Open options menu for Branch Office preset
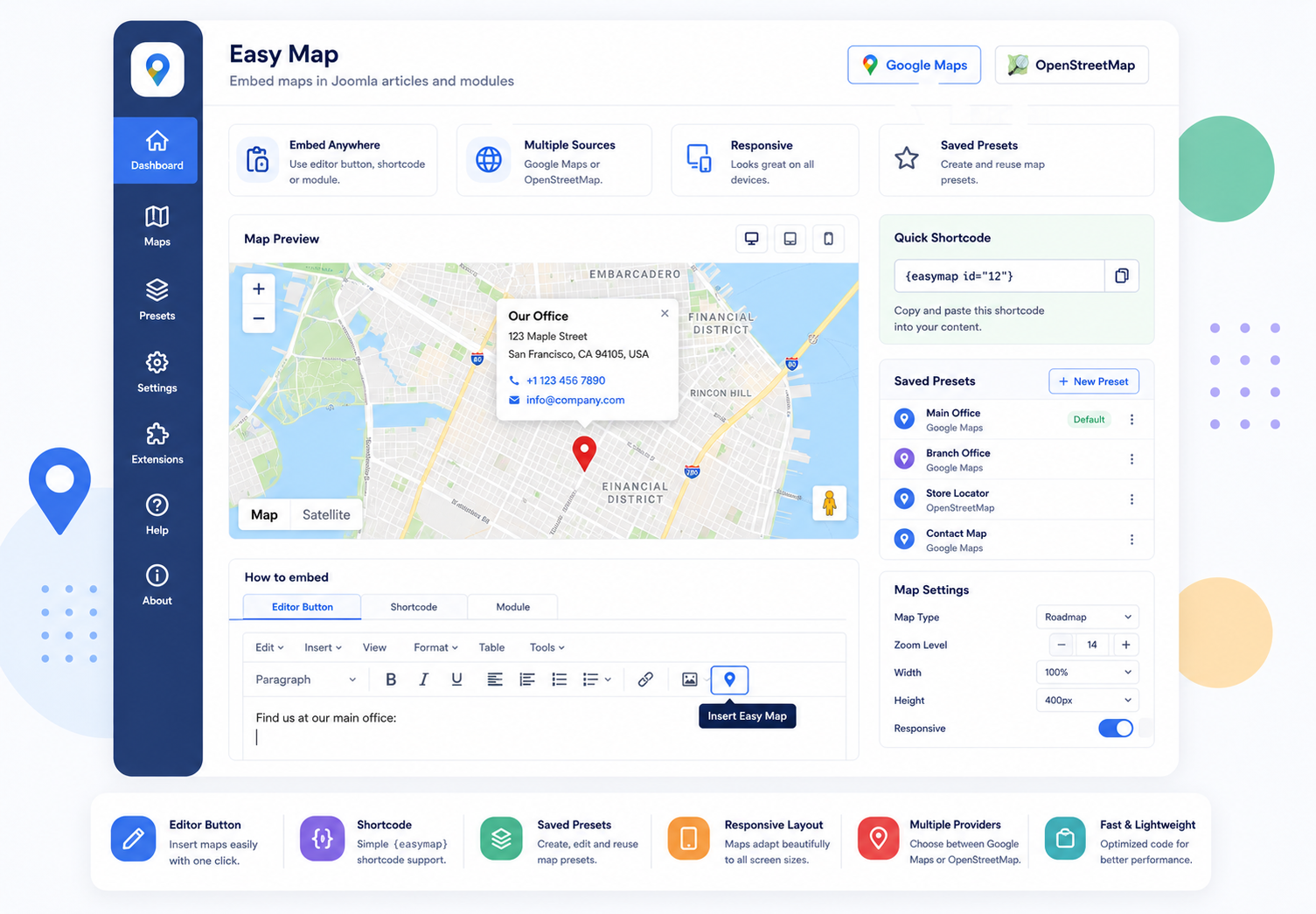The height and width of the screenshot is (914, 1316). point(1131,459)
